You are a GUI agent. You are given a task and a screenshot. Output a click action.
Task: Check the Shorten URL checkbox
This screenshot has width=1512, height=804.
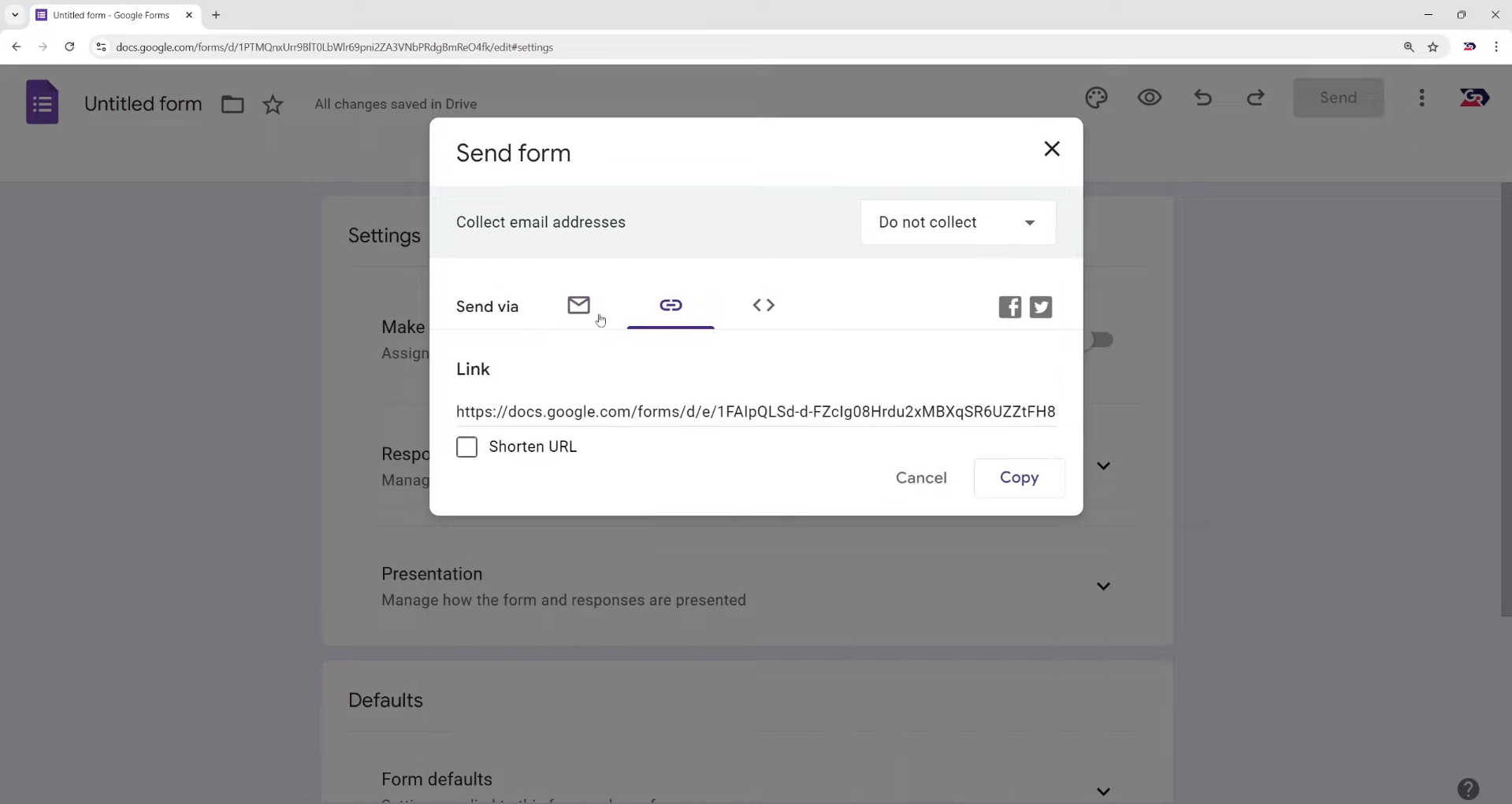coord(466,447)
